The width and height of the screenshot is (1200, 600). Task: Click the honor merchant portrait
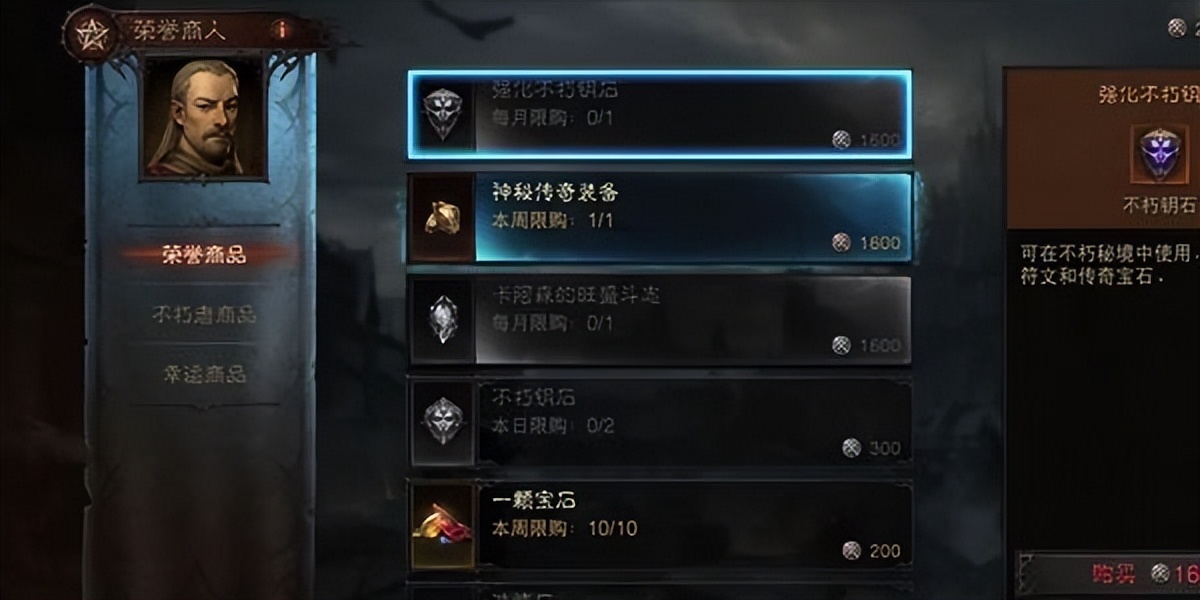click(x=204, y=117)
